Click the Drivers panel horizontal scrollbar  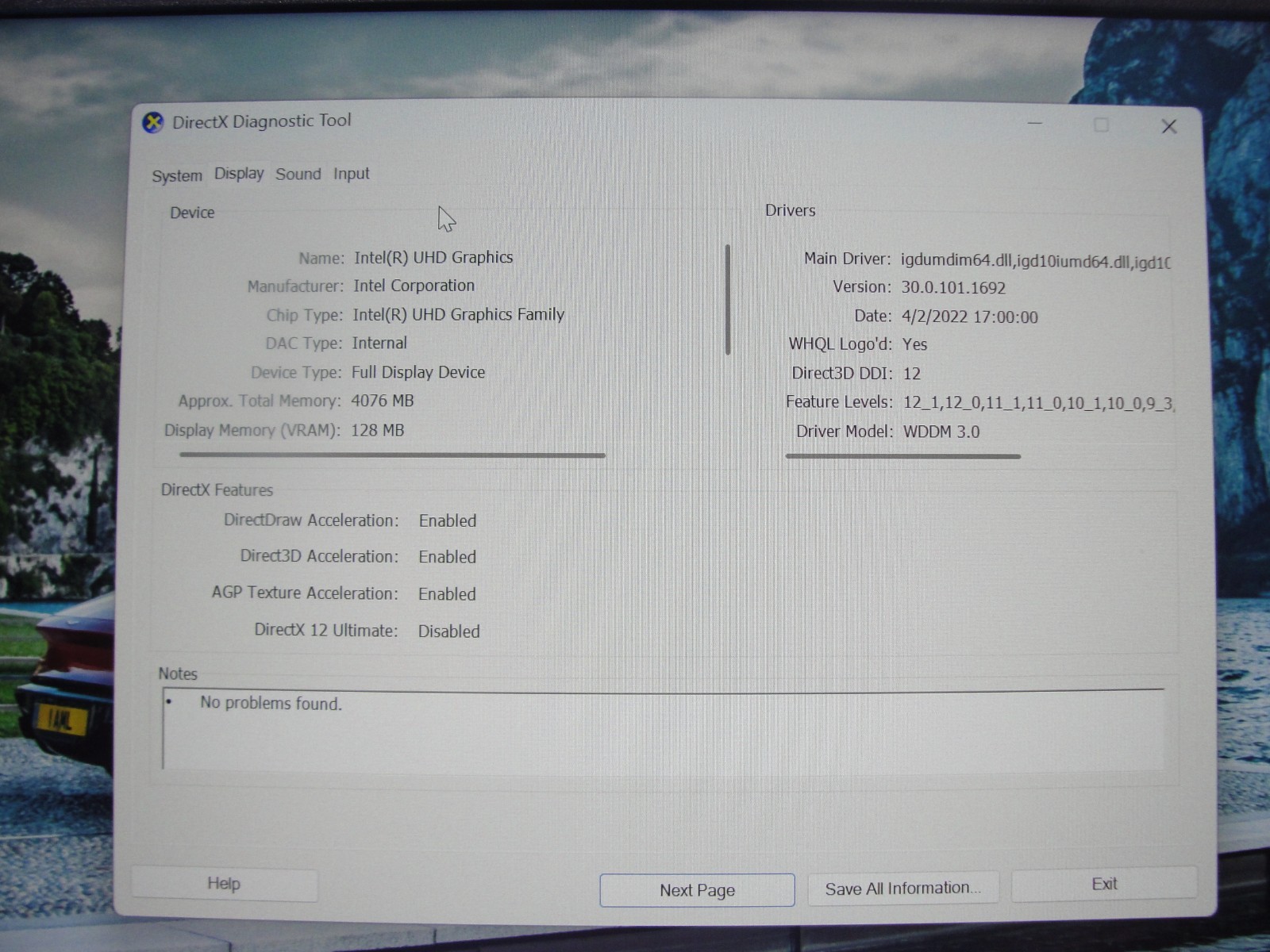click(x=902, y=456)
